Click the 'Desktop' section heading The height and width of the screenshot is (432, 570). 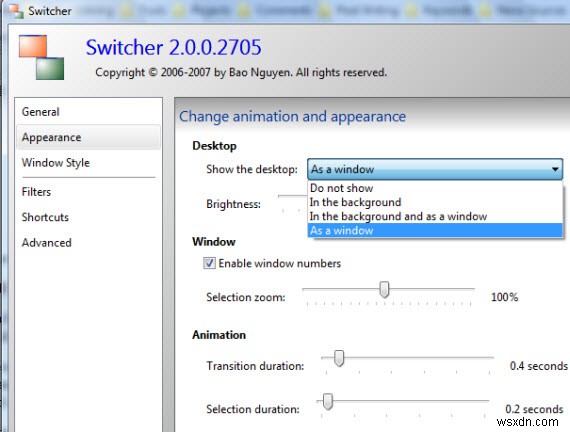pyautogui.click(x=214, y=146)
